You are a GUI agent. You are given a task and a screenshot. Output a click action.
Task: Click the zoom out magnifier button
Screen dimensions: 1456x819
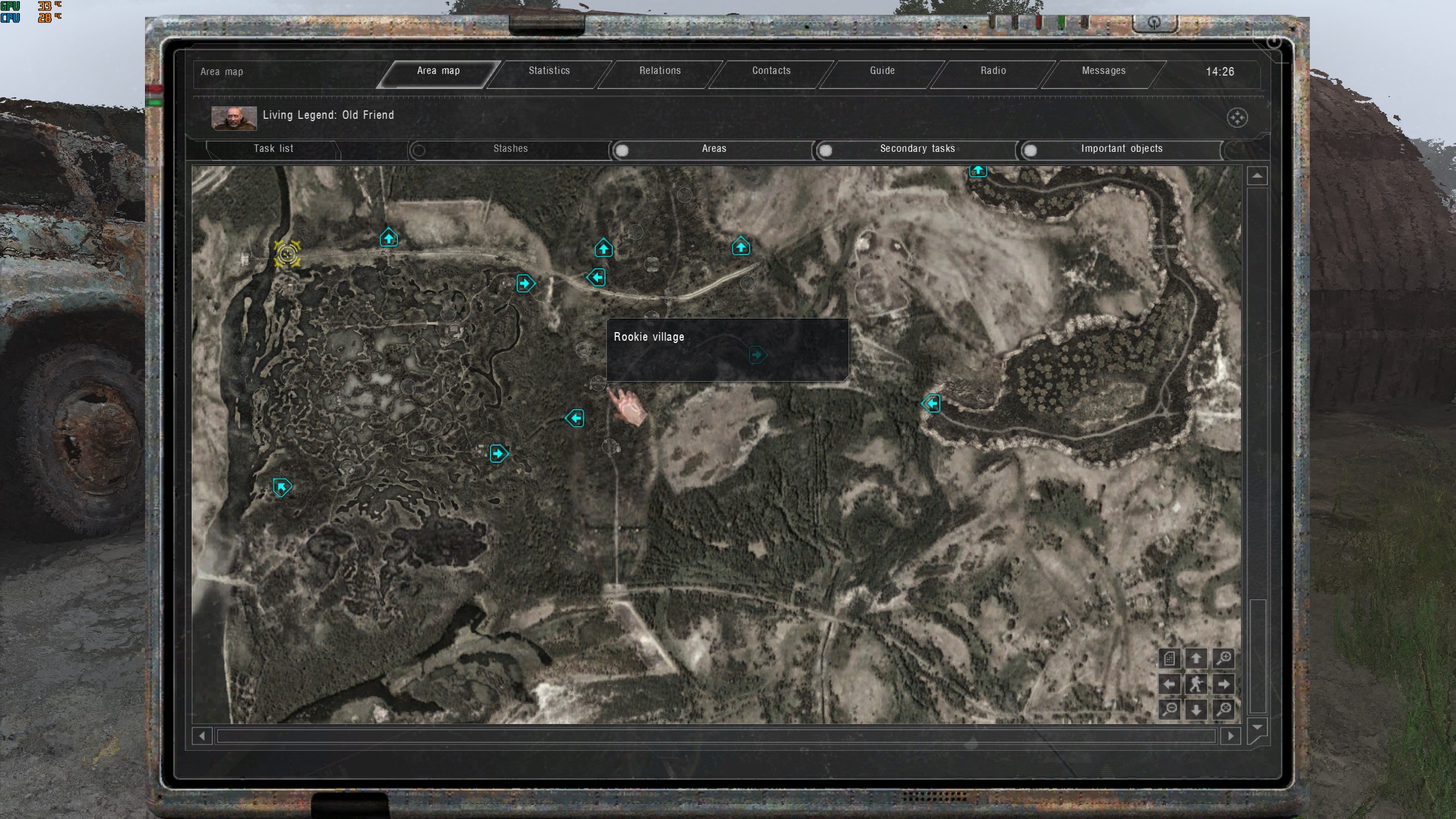[1169, 710]
